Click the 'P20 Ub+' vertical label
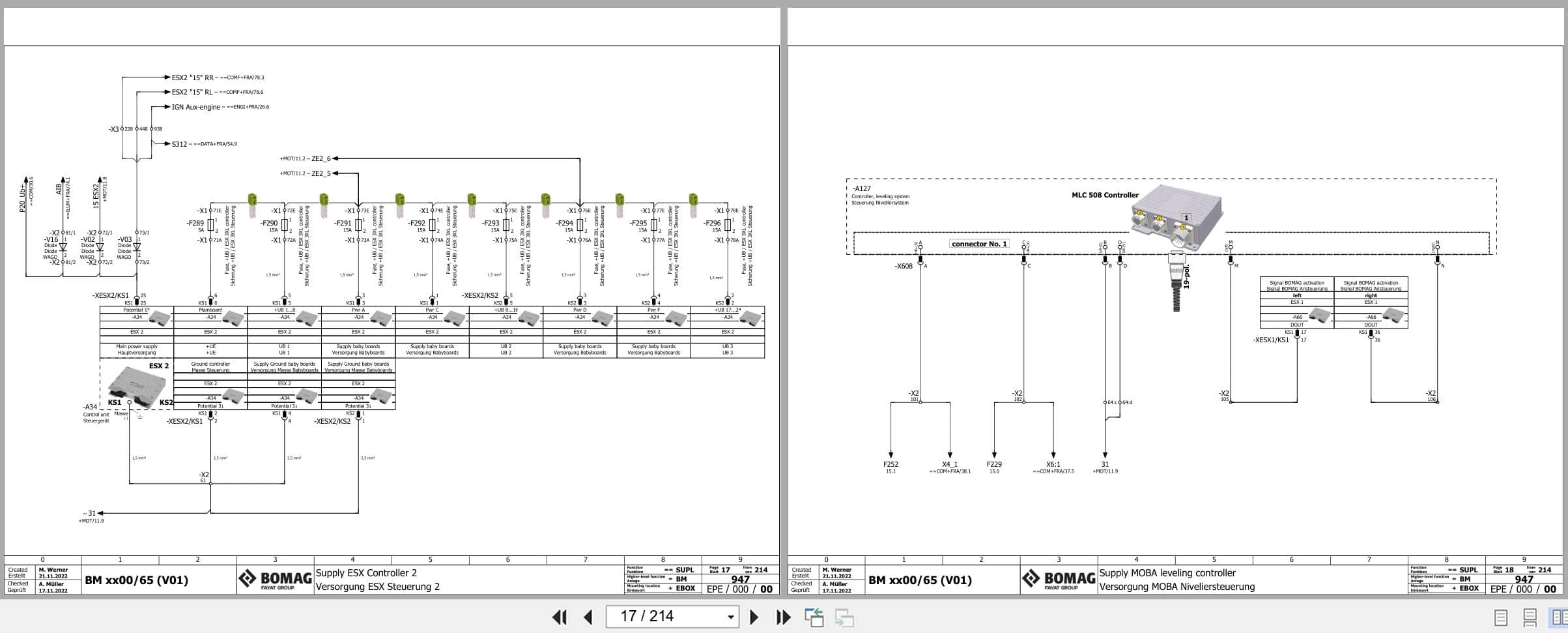The width and height of the screenshot is (1568, 633). point(23,198)
